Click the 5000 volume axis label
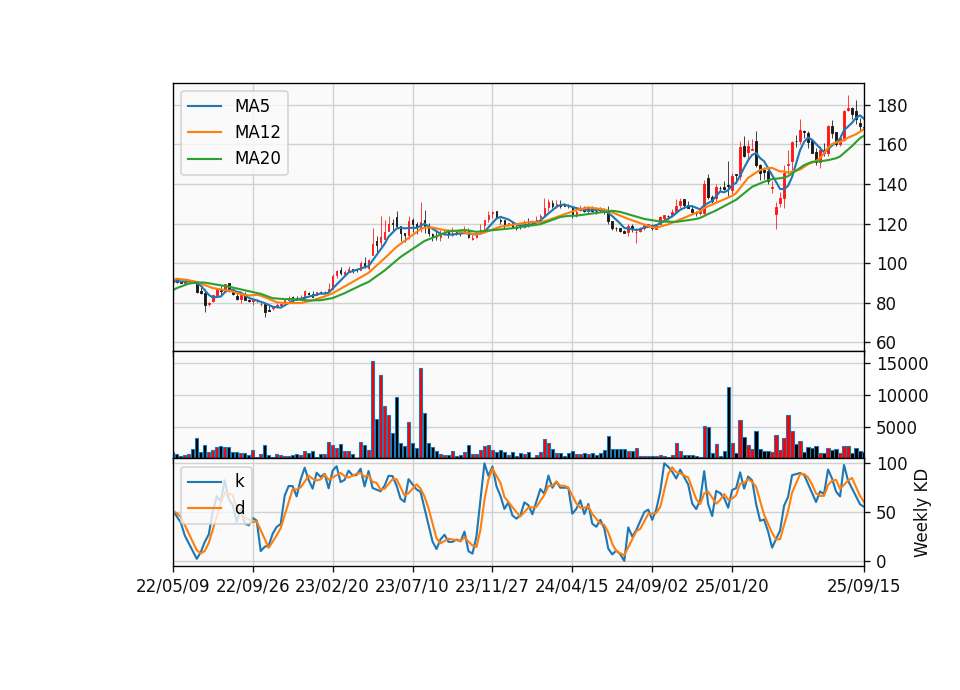The image size is (960, 690). pyautogui.click(x=897, y=428)
